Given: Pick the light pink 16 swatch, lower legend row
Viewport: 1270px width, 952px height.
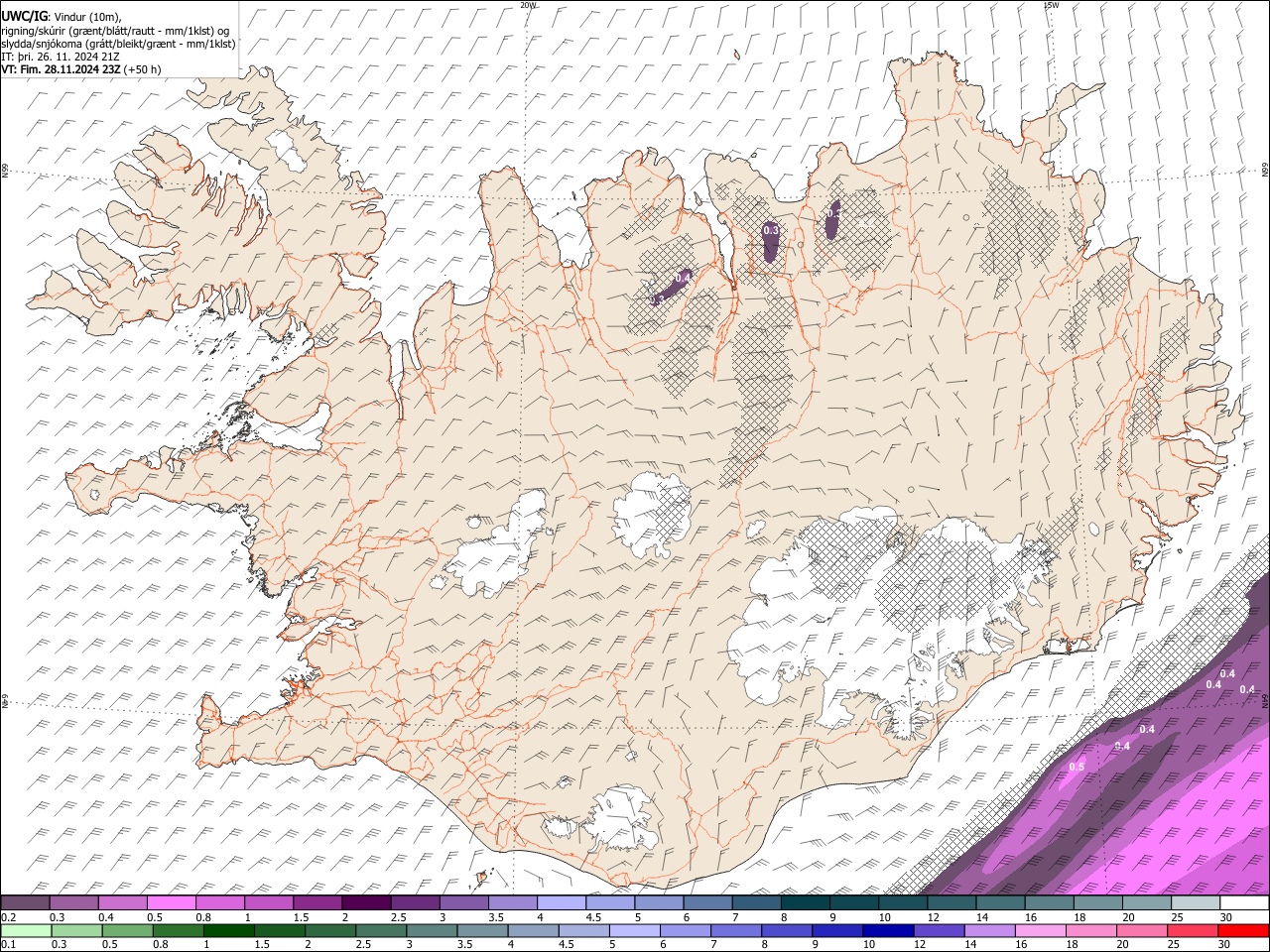Looking at the screenshot, I should click(x=1041, y=930).
